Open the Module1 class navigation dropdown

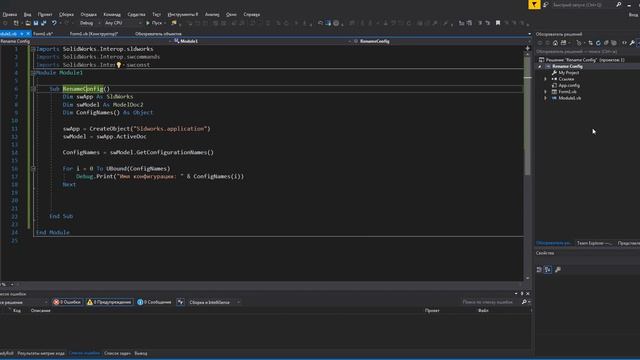tap(261, 41)
